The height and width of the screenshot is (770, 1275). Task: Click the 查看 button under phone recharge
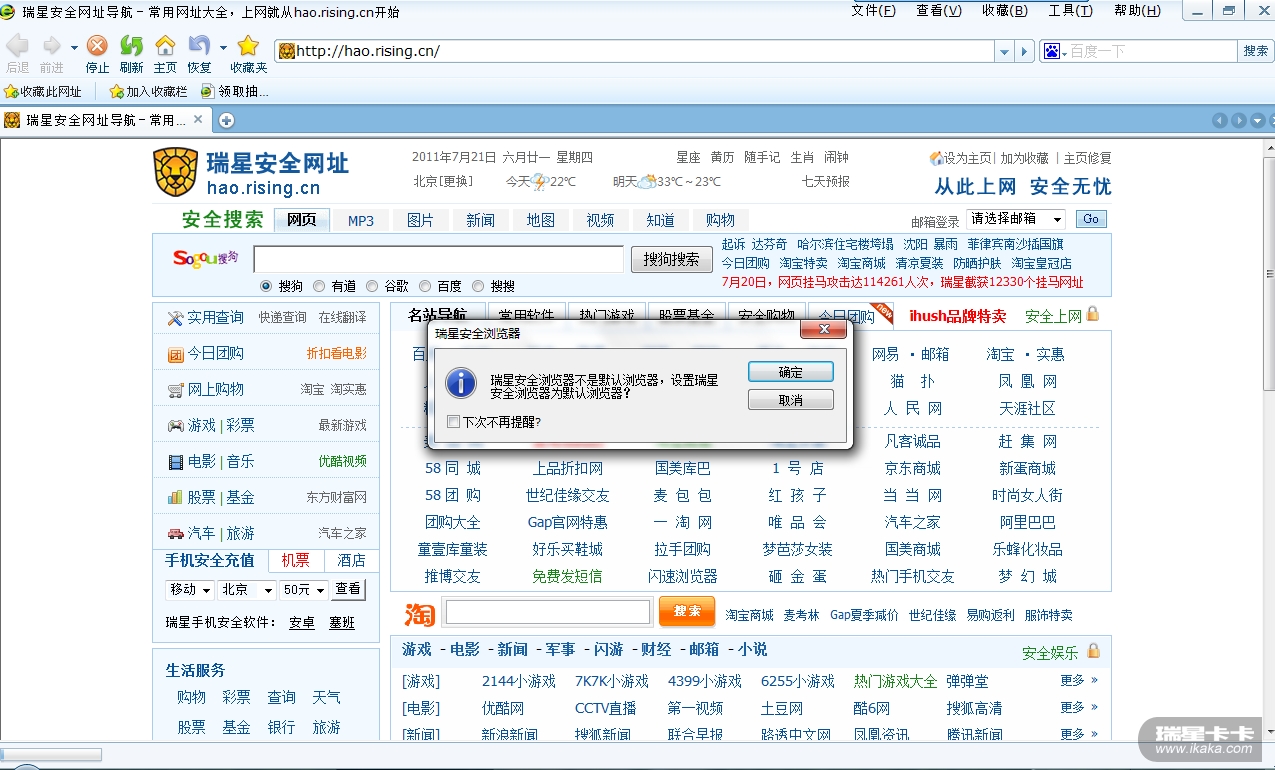click(349, 589)
